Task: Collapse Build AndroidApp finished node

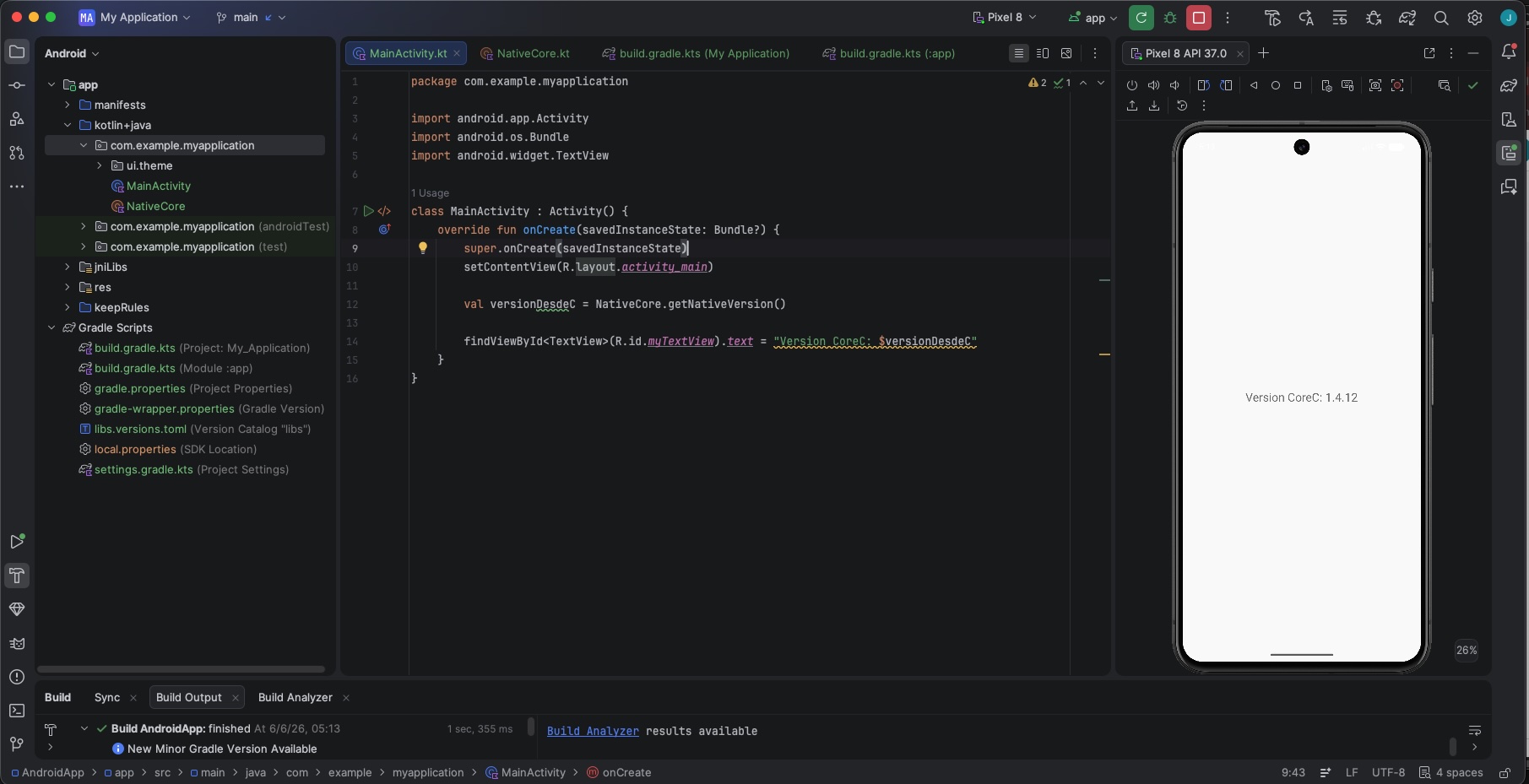Action: [x=84, y=728]
